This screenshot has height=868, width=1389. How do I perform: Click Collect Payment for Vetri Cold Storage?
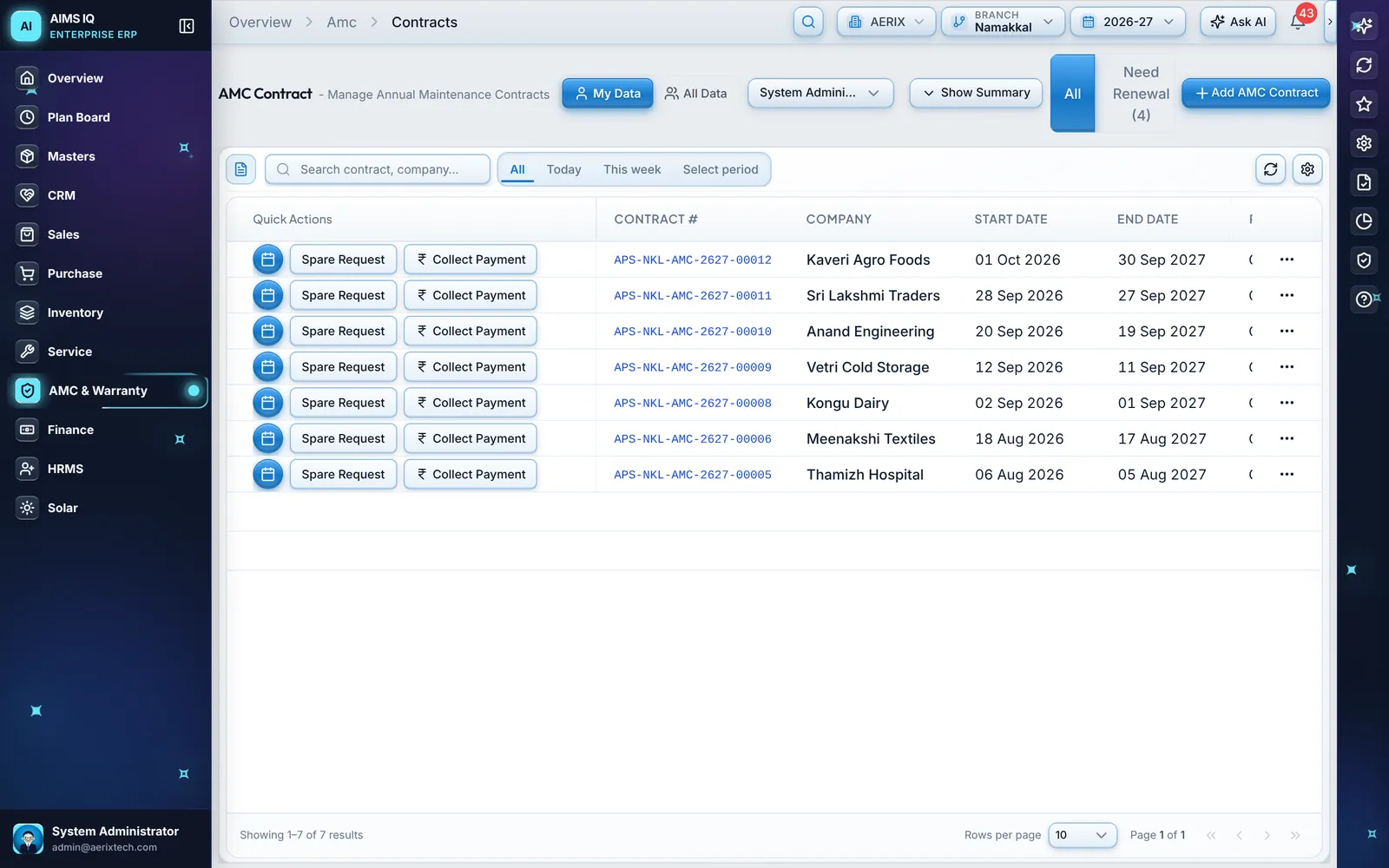(471, 367)
